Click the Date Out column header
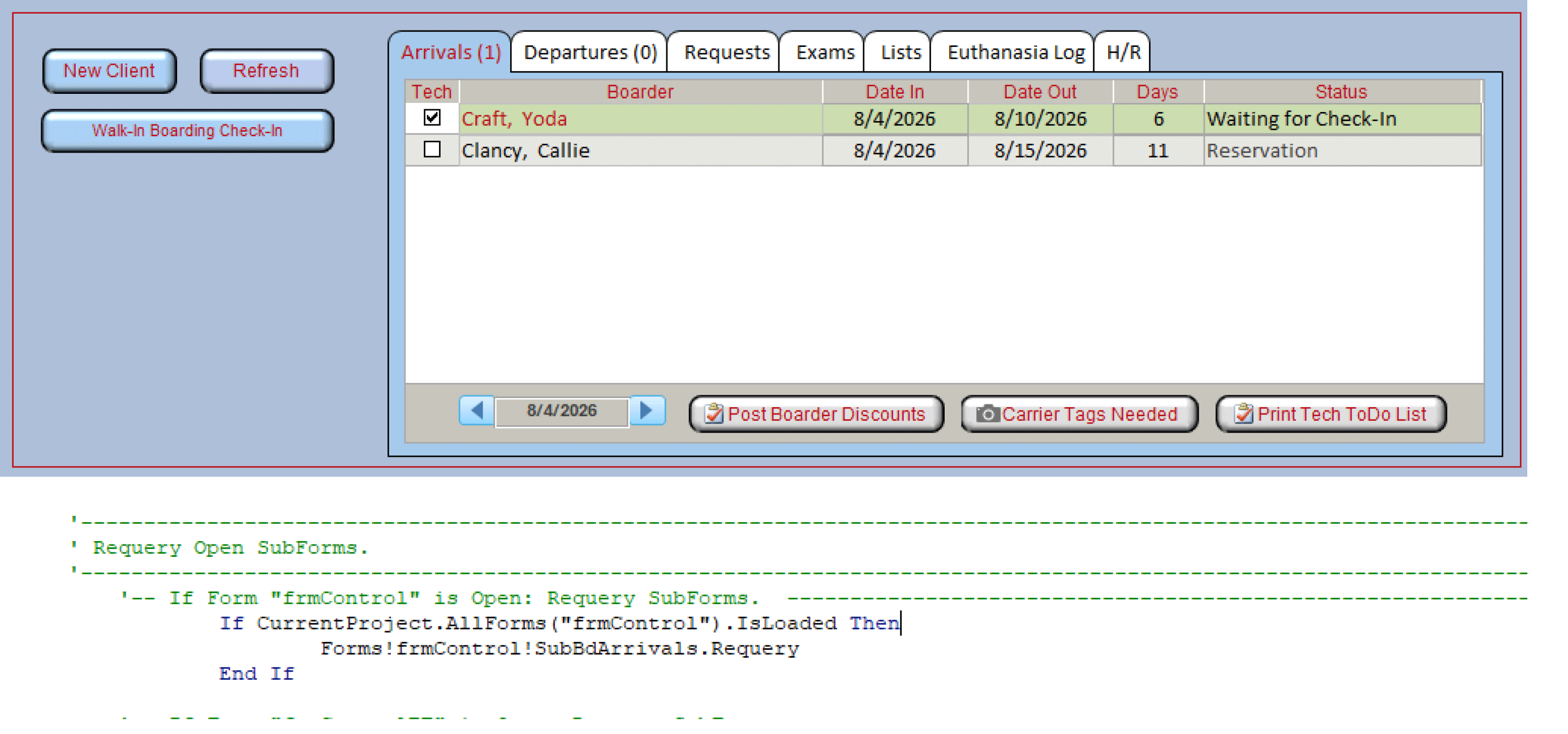This screenshot has width=1568, height=734. click(x=1040, y=92)
